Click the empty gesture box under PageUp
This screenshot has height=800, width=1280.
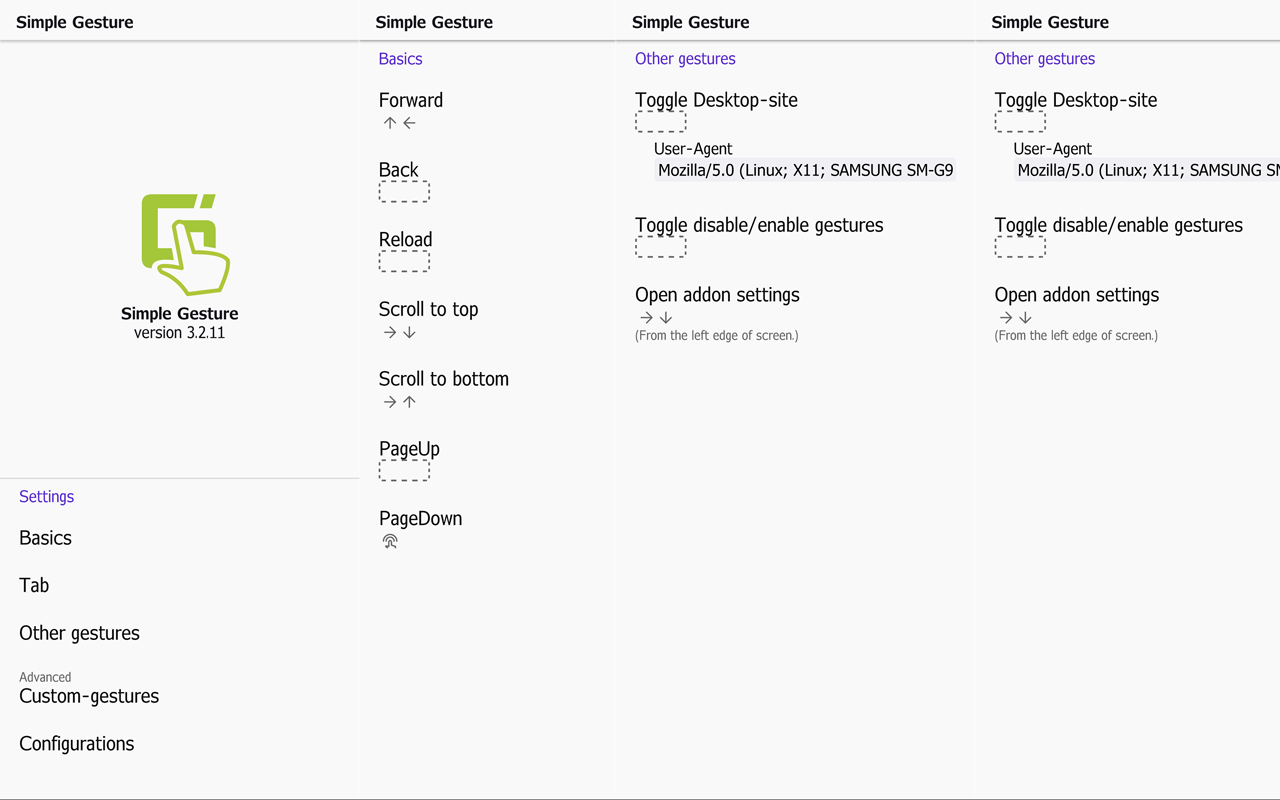(404, 471)
